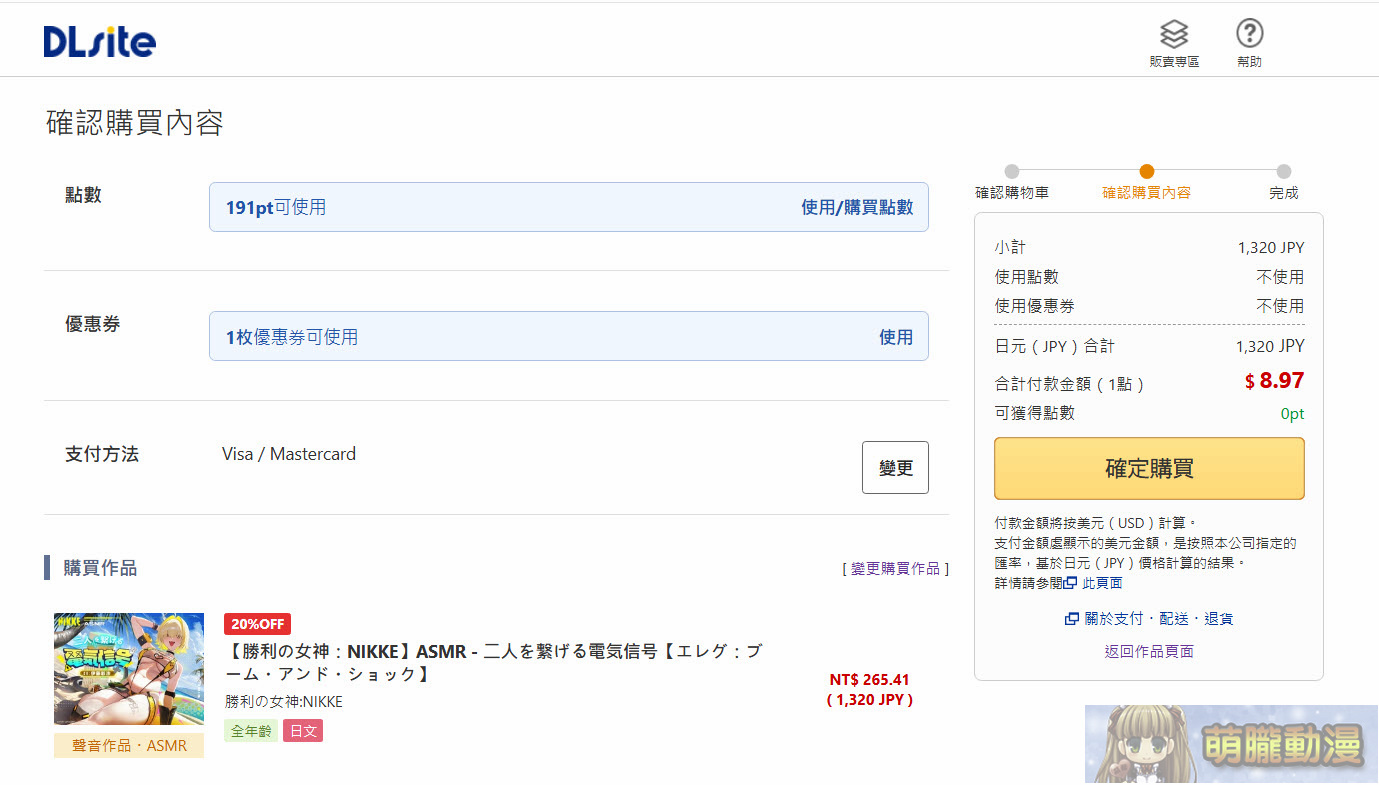Click the 完成 step dot in progress bar
This screenshot has height=785, width=1379.
pos(1283,171)
